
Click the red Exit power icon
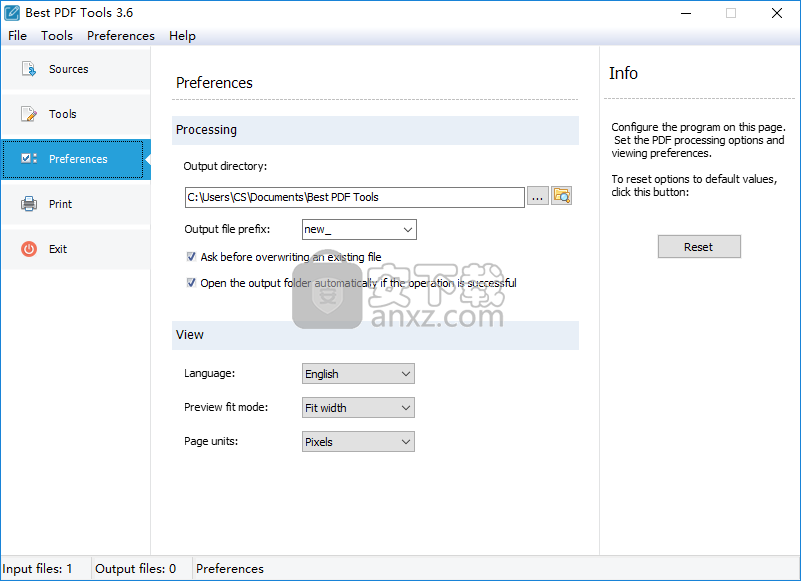pyautogui.click(x=29, y=249)
